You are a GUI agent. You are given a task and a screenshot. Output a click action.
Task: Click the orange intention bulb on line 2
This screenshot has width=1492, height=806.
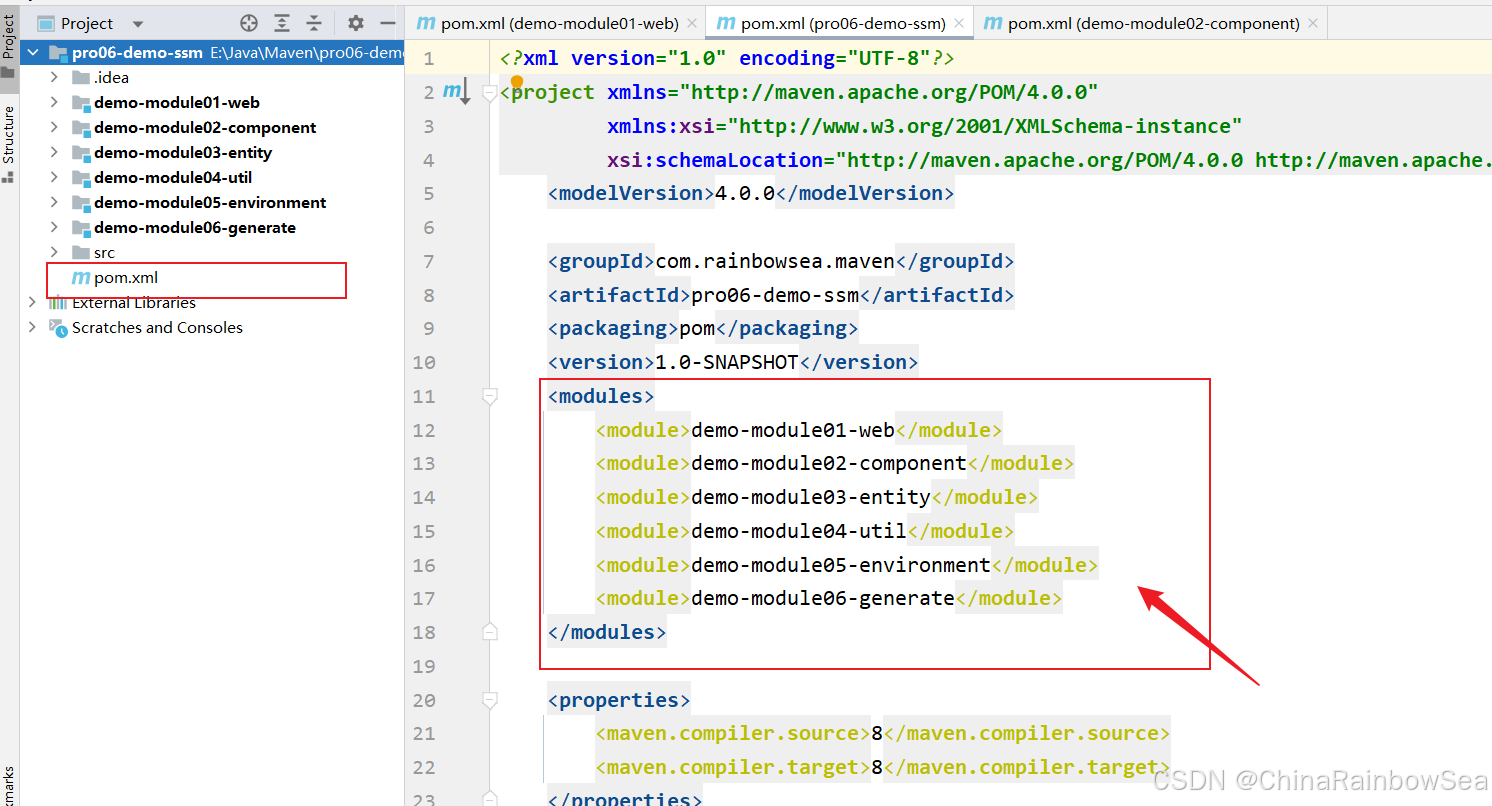point(517,81)
